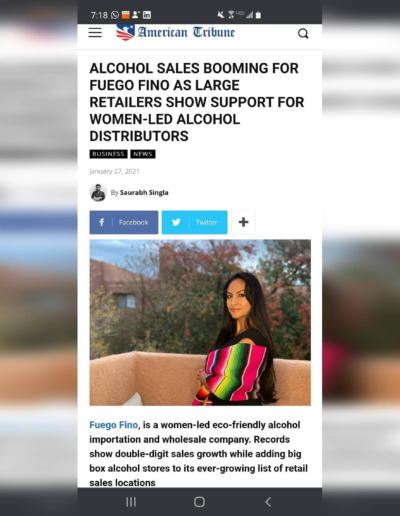Open the American Tribune logo homepage
Image resolution: width=400 pixels, height=516 pixels.
[x=175, y=32]
